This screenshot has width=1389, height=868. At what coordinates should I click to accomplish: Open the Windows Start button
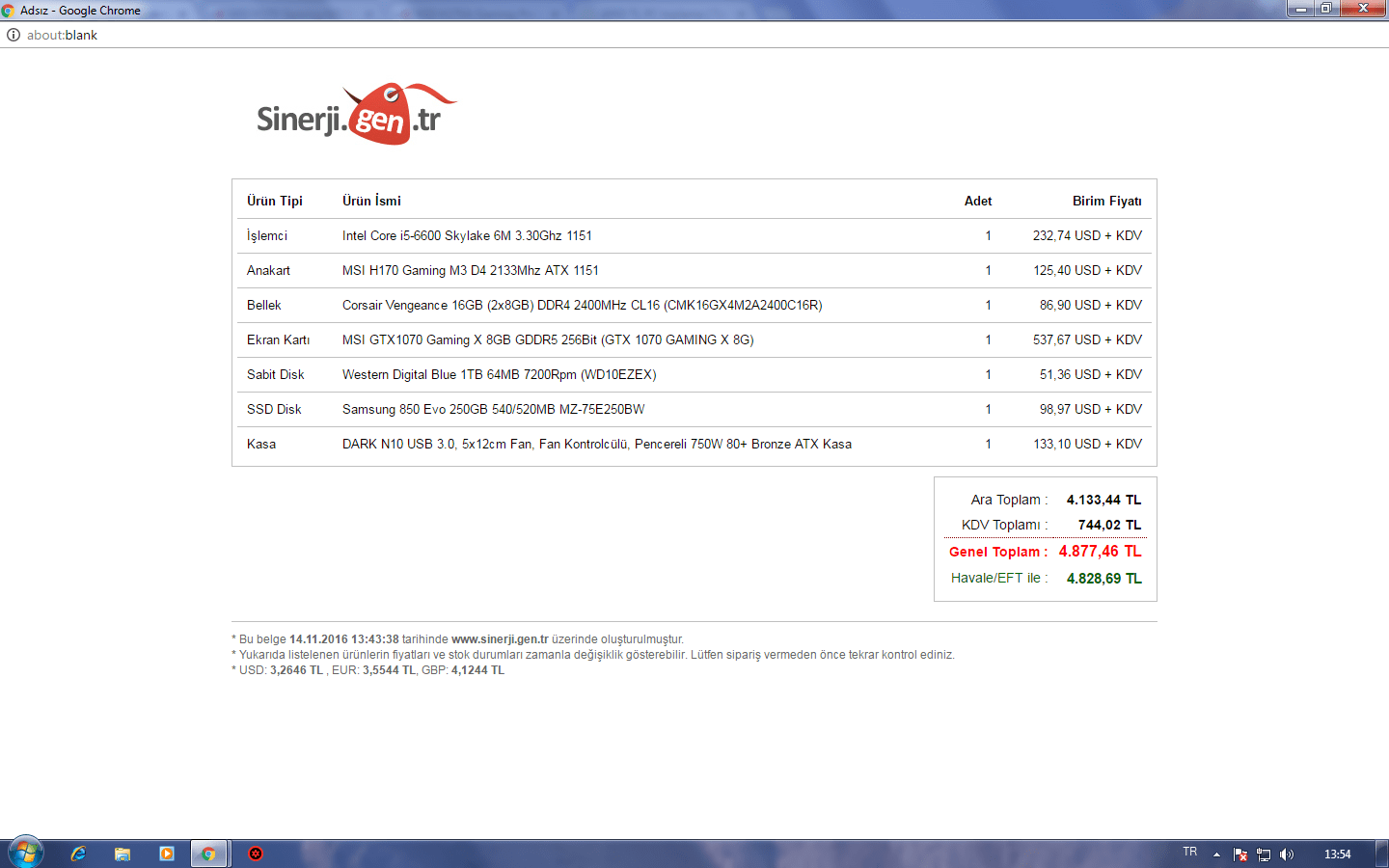25,853
